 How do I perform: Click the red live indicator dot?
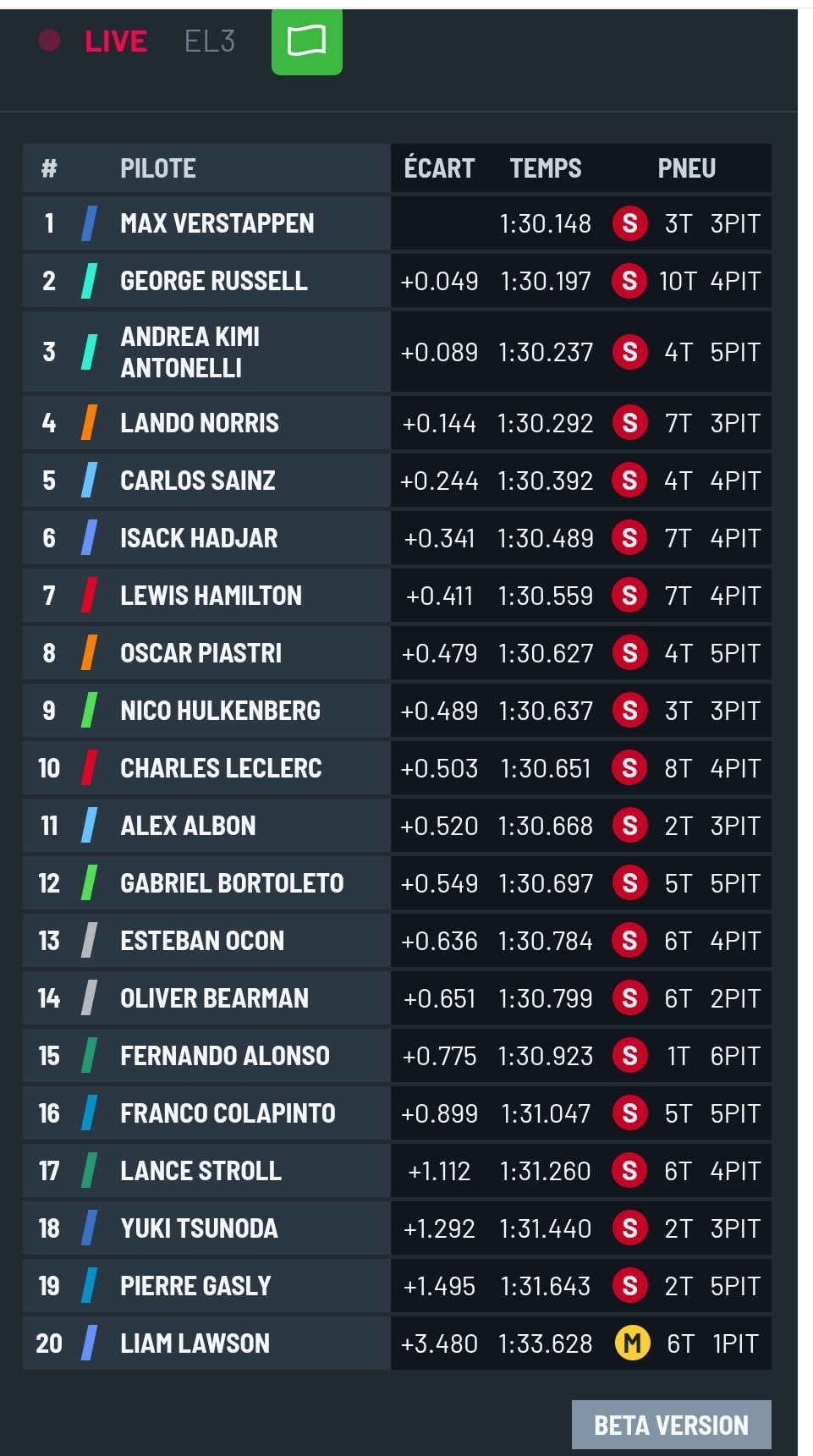click(50, 41)
